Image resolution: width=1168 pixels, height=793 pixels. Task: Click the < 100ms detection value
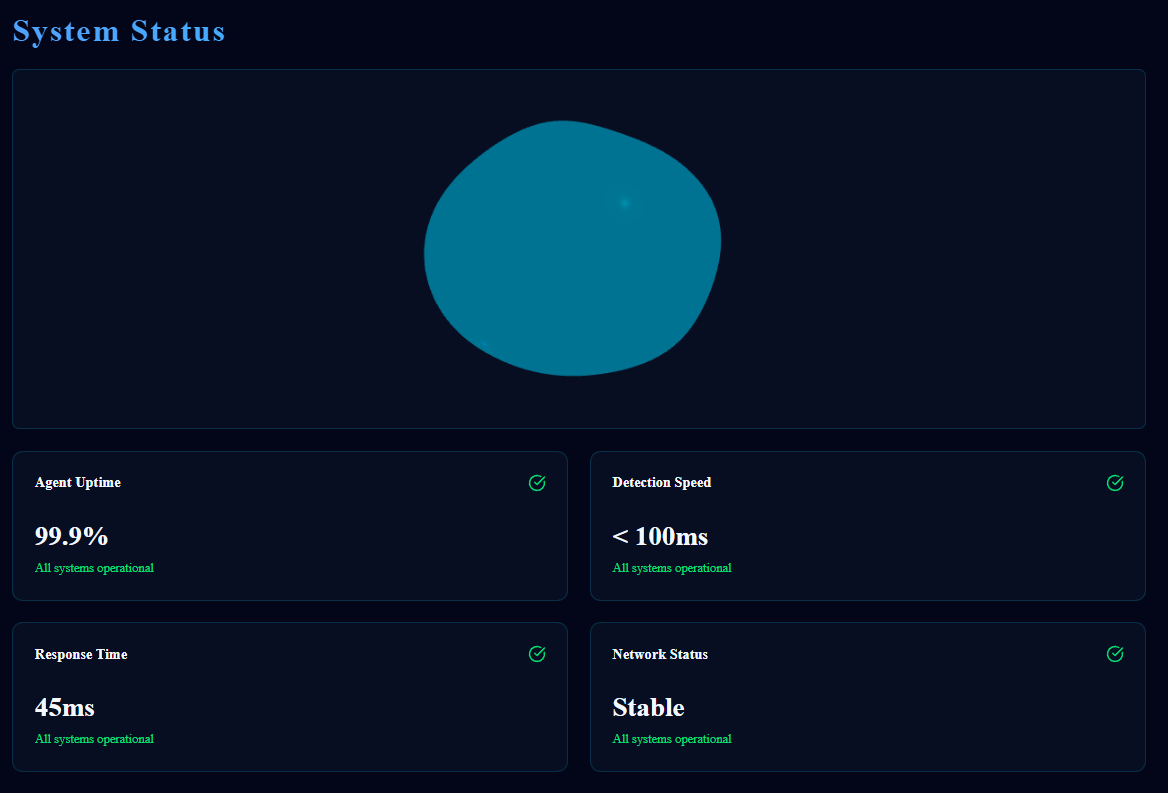point(660,536)
